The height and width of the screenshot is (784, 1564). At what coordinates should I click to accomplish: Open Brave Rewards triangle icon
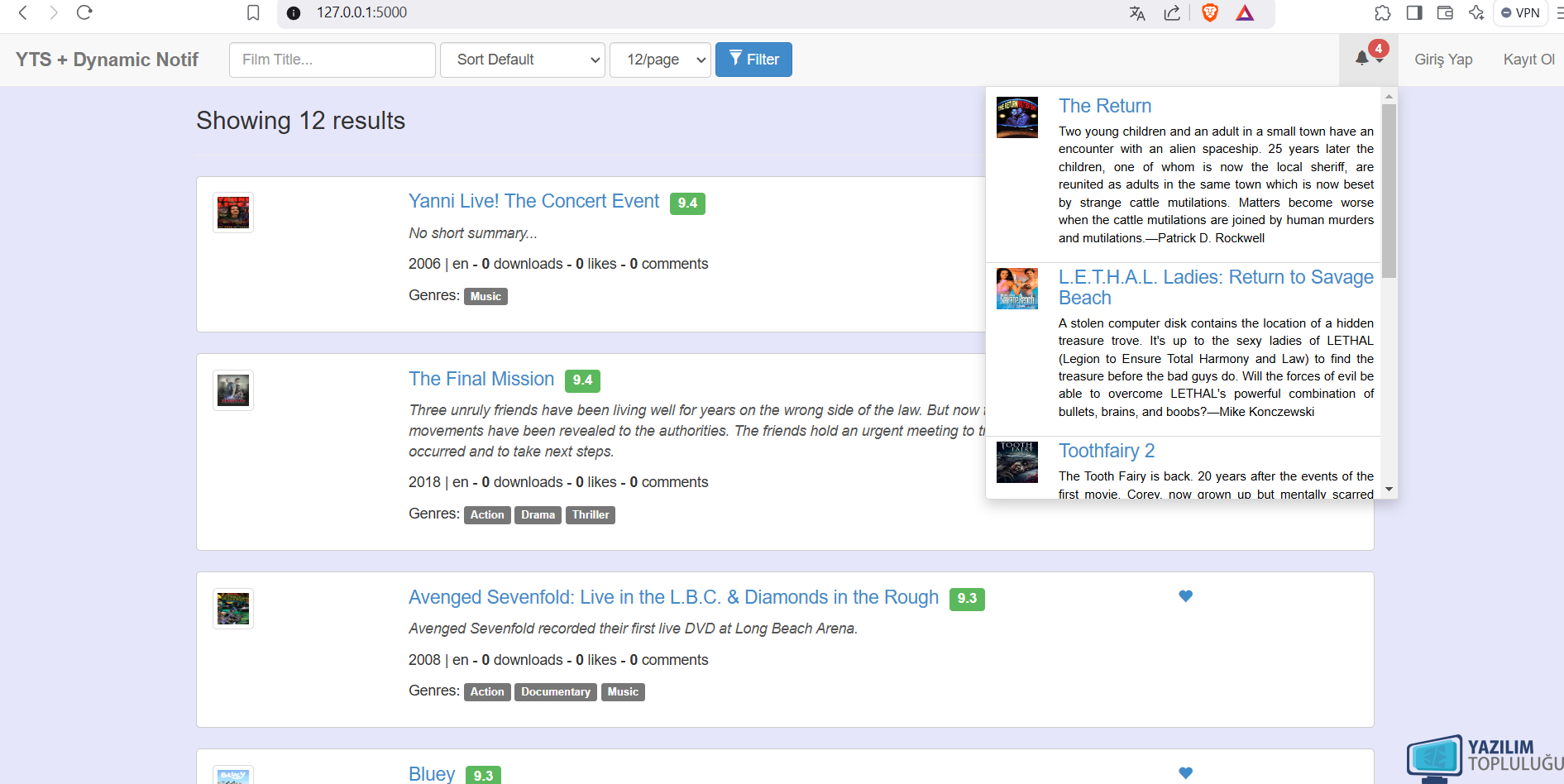pos(1245,12)
